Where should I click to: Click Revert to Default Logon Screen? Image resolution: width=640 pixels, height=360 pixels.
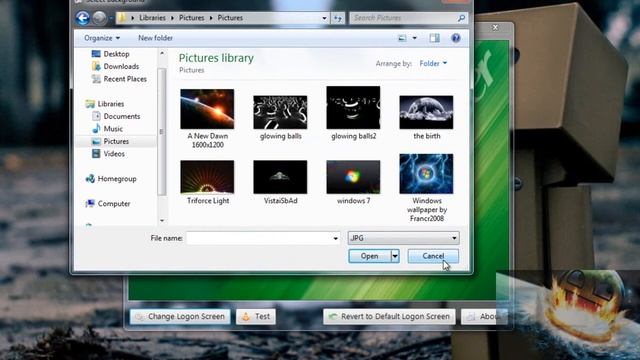pos(389,316)
